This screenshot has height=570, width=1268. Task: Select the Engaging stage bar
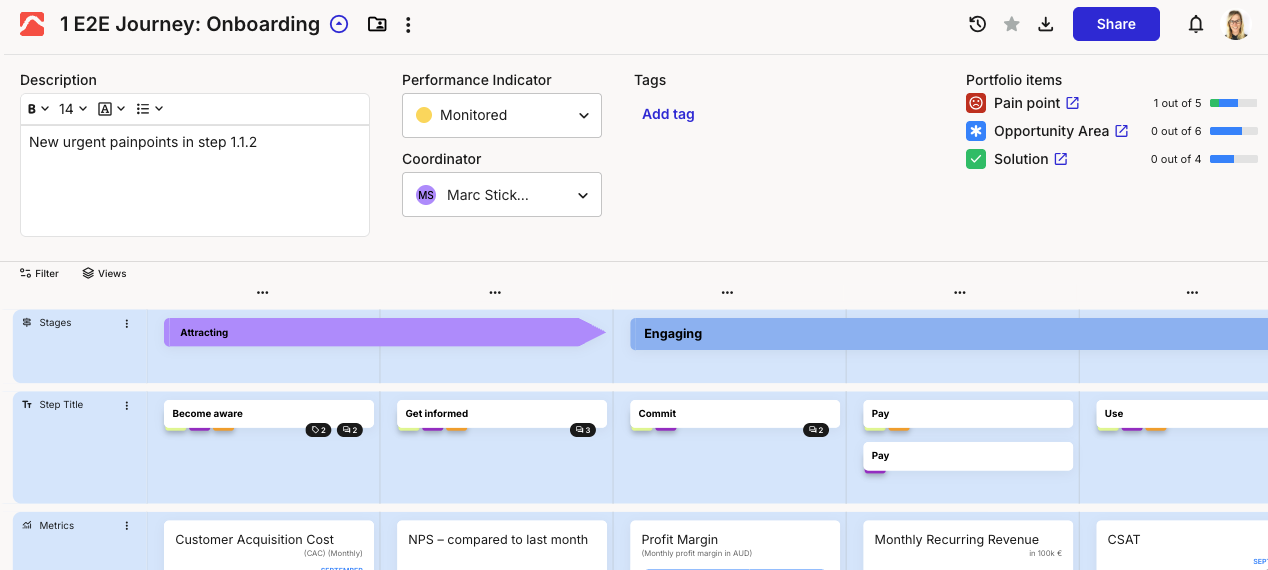(948, 334)
